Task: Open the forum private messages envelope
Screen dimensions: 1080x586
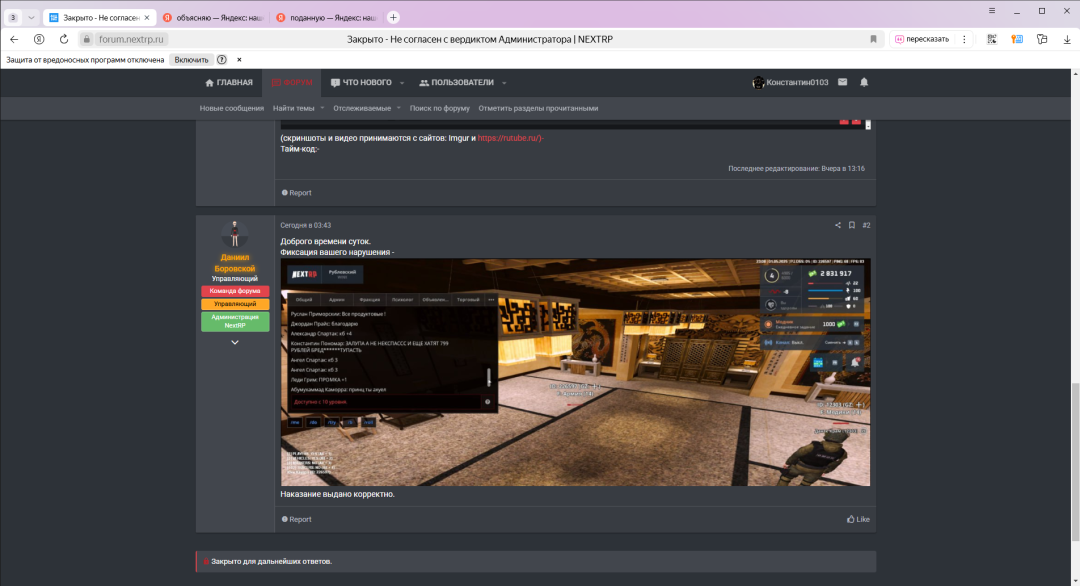Action: (842, 82)
